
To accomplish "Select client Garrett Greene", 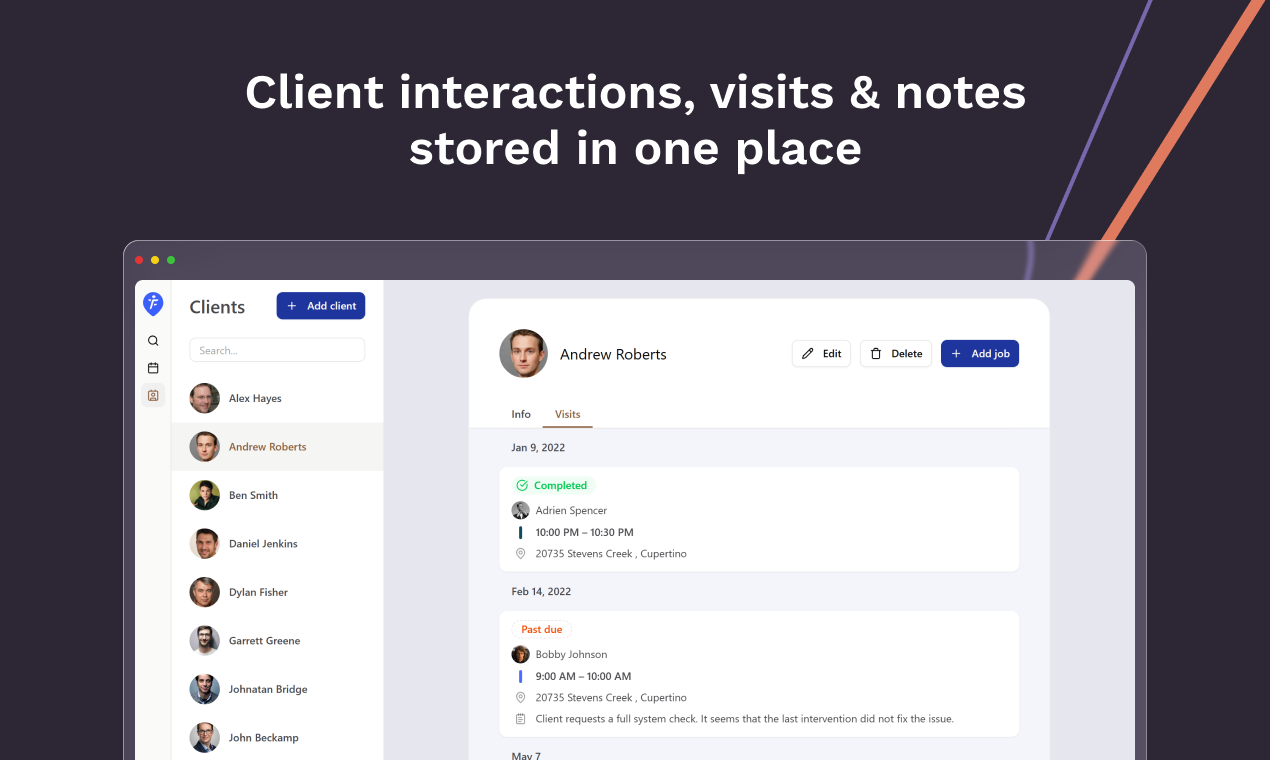I will (277, 641).
